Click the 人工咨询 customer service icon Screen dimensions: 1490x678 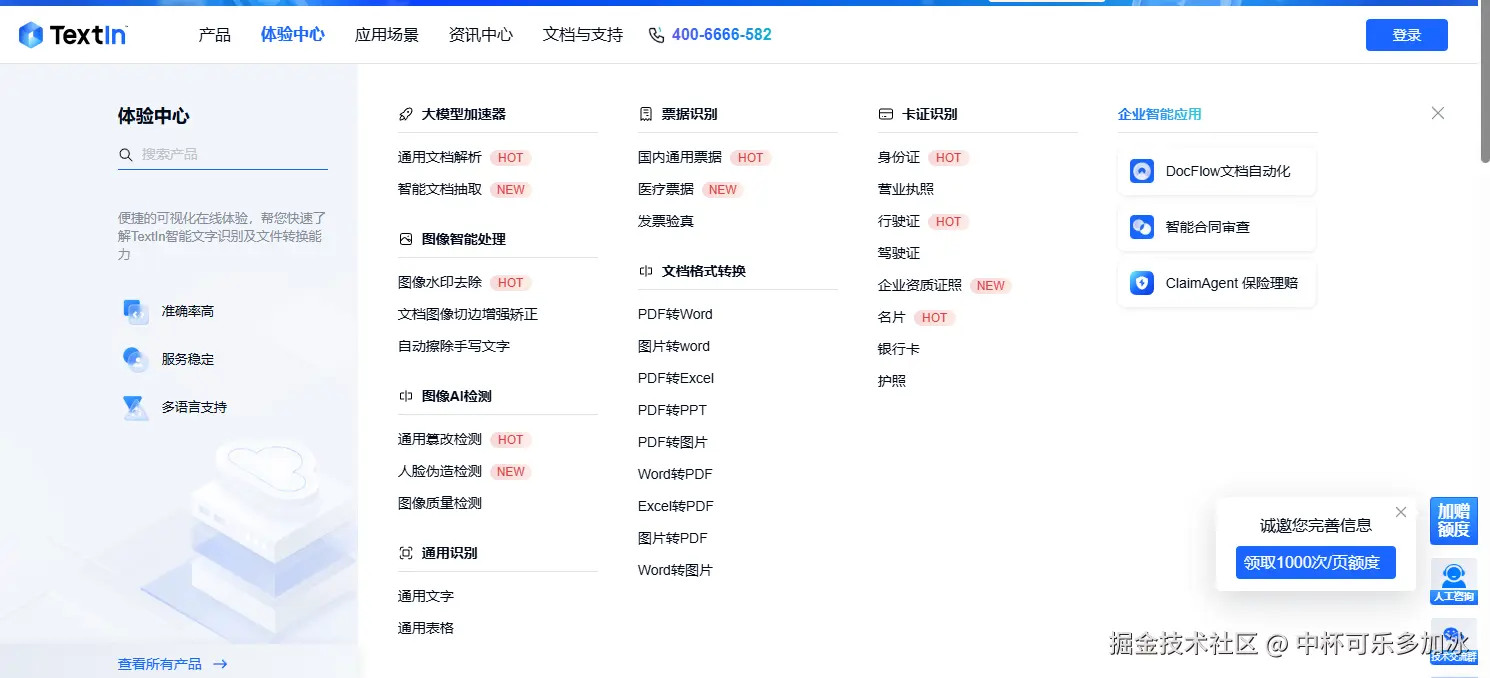tap(1454, 582)
